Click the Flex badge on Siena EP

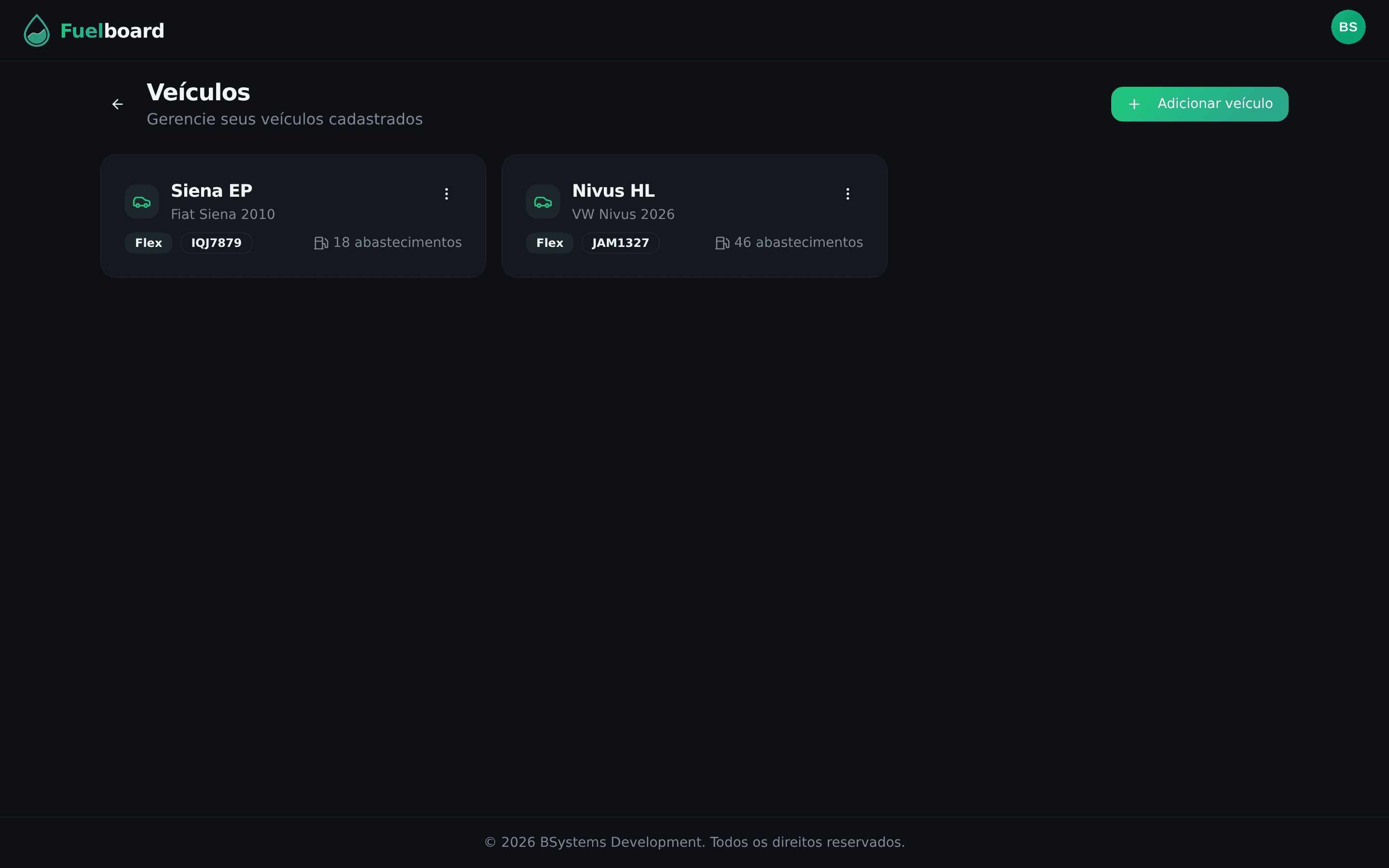pos(148,243)
